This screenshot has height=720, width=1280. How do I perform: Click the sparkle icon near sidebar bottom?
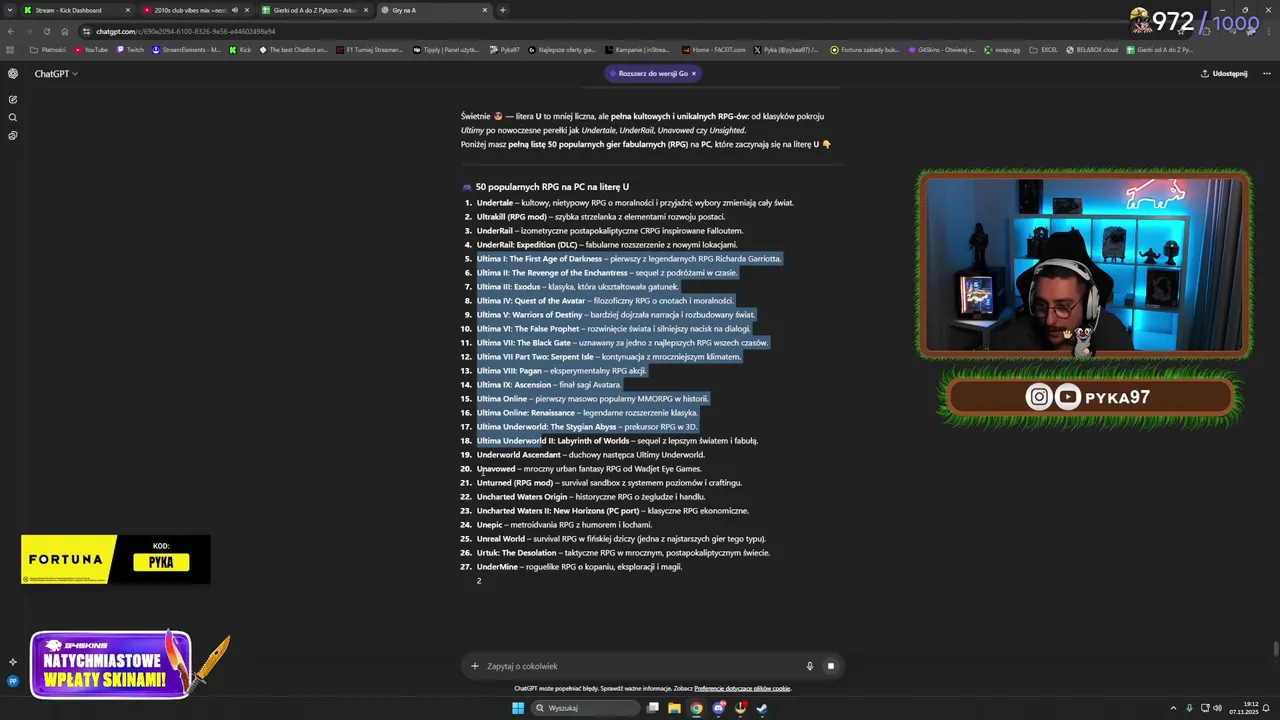(x=13, y=662)
